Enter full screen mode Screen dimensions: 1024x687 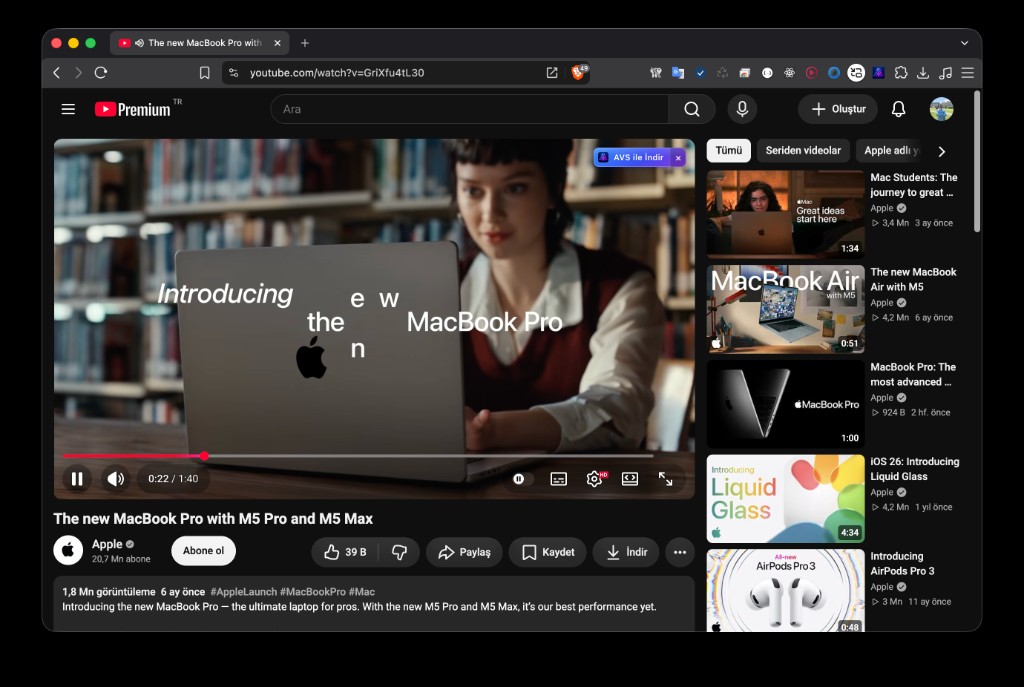click(x=665, y=479)
